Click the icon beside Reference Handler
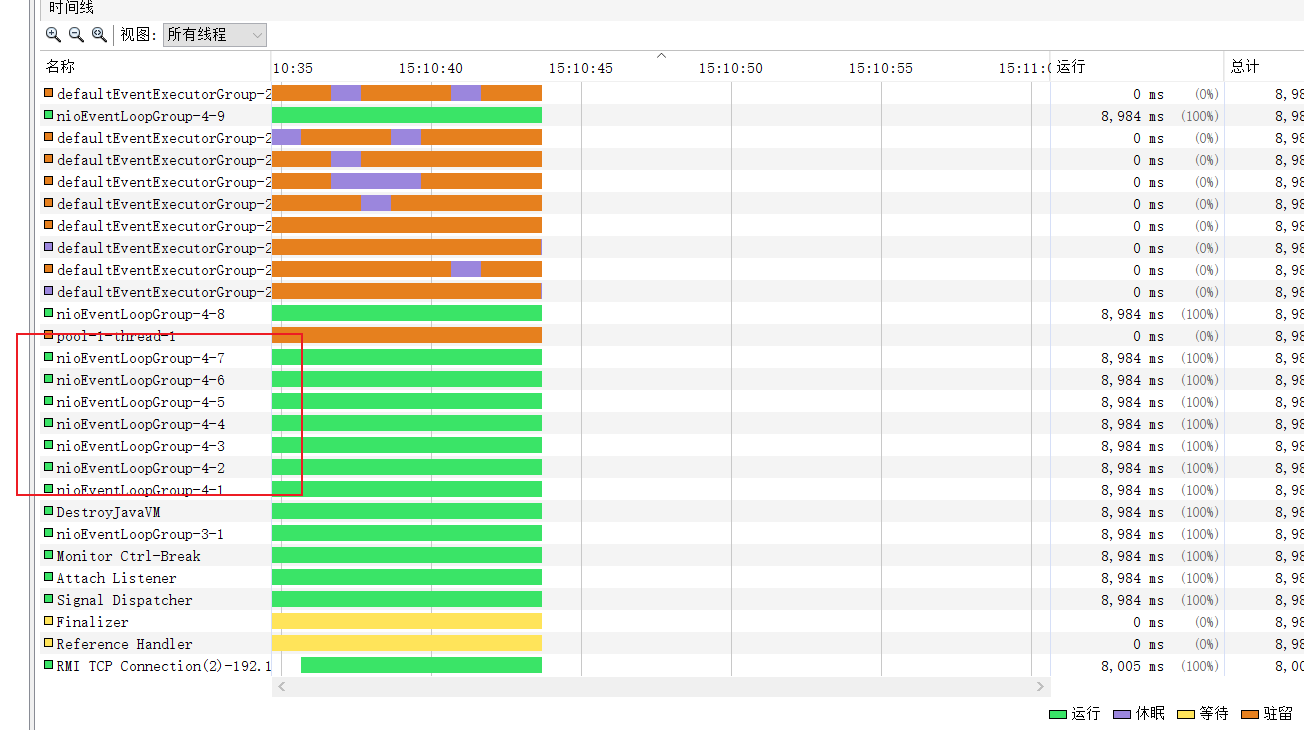 pyautogui.click(x=48, y=643)
